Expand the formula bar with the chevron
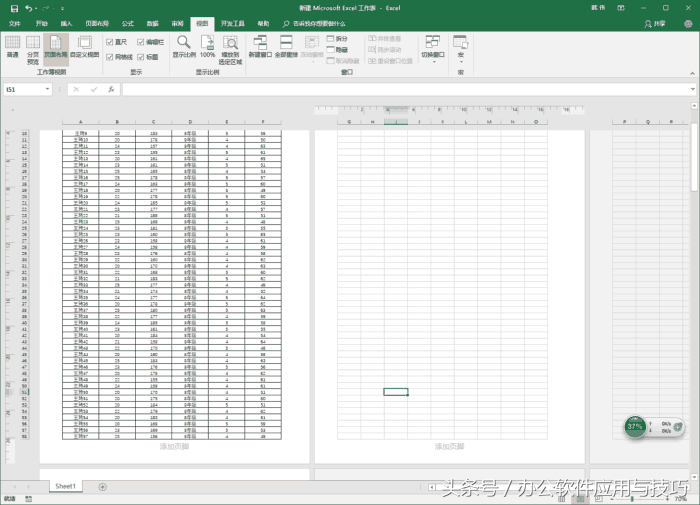 (692, 89)
